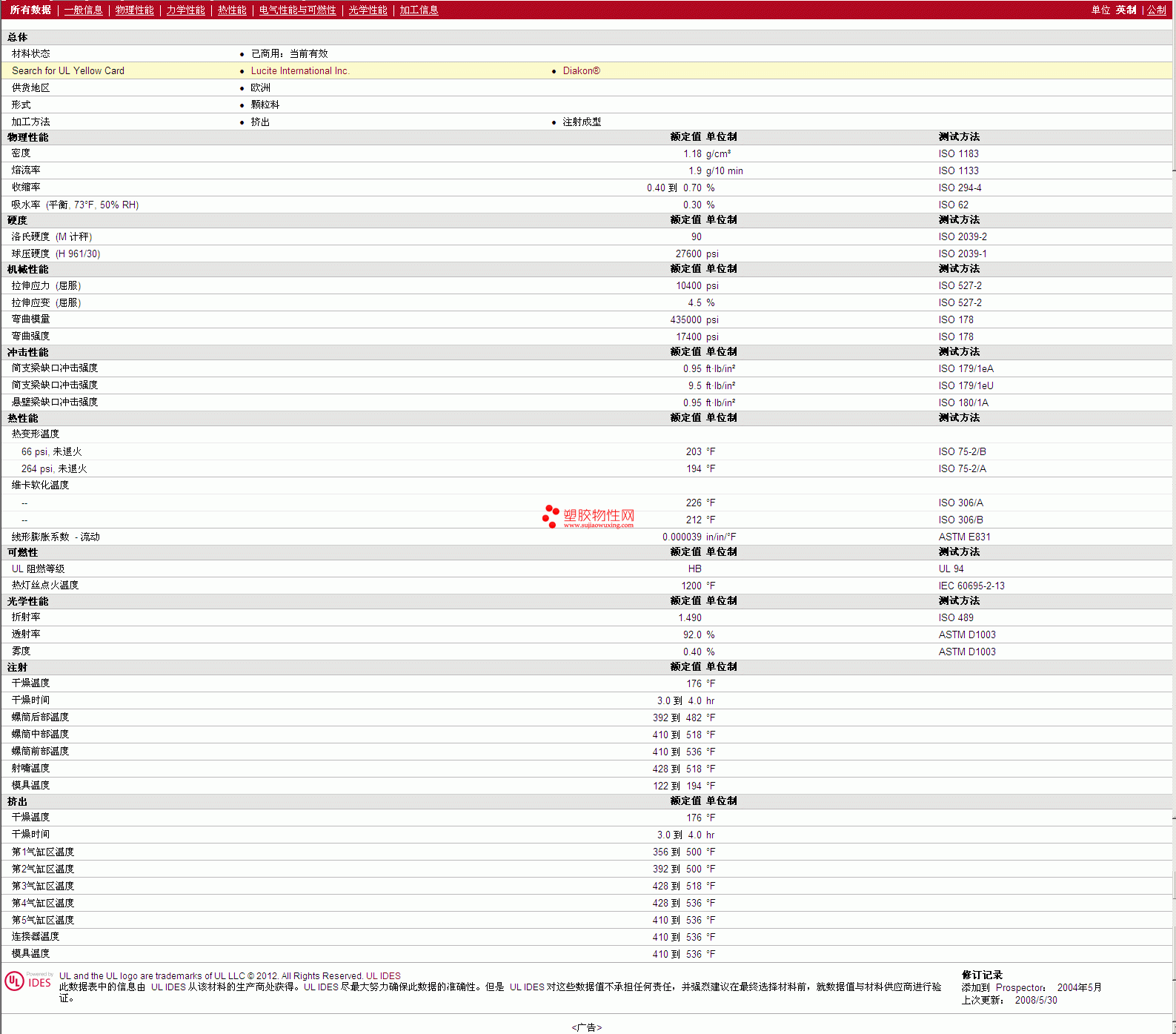
Task: Click the 密度 row label
Action: (x=21, y=153)
